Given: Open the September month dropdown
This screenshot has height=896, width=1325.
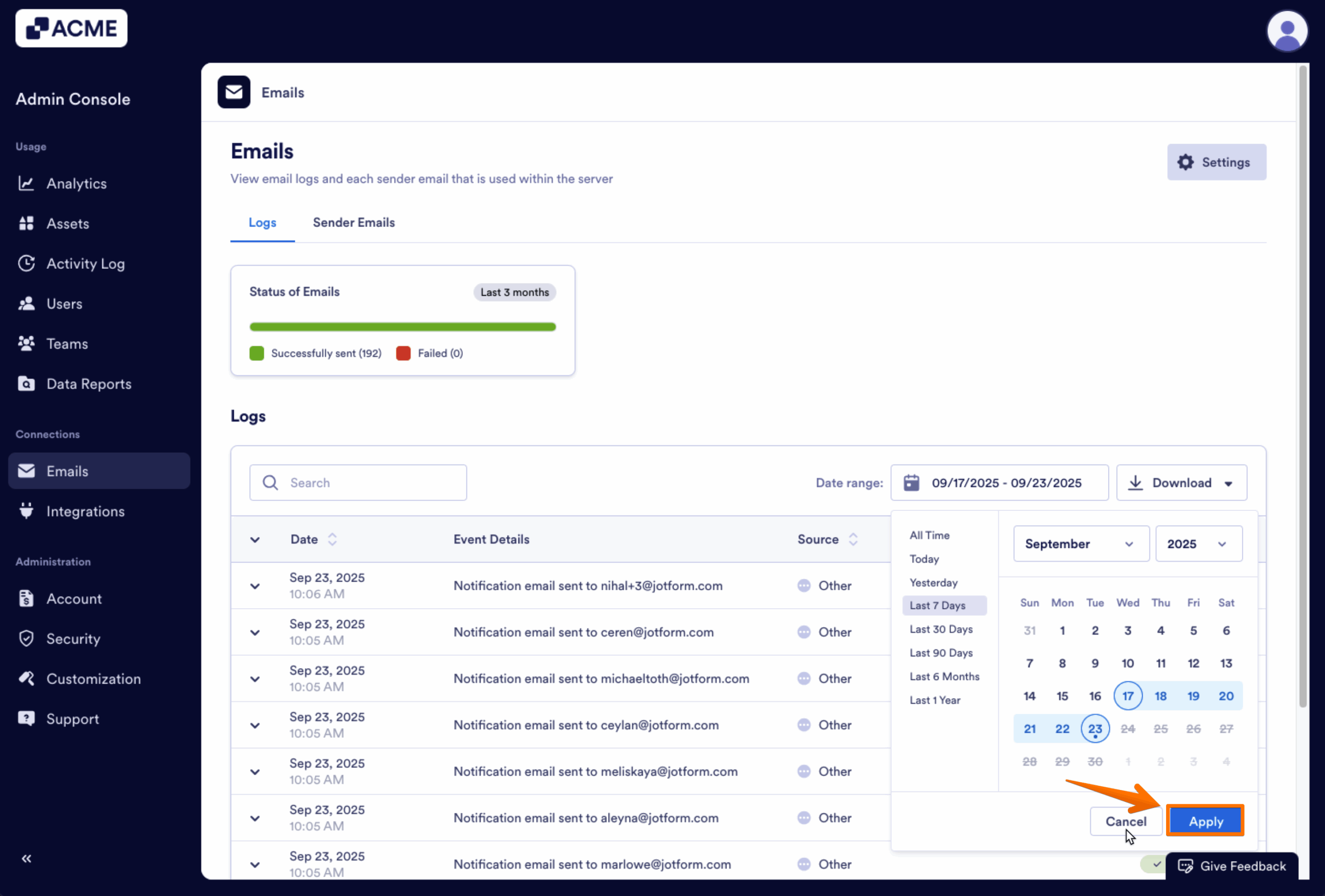Looking at the screenshot, I should [1080, 544].
